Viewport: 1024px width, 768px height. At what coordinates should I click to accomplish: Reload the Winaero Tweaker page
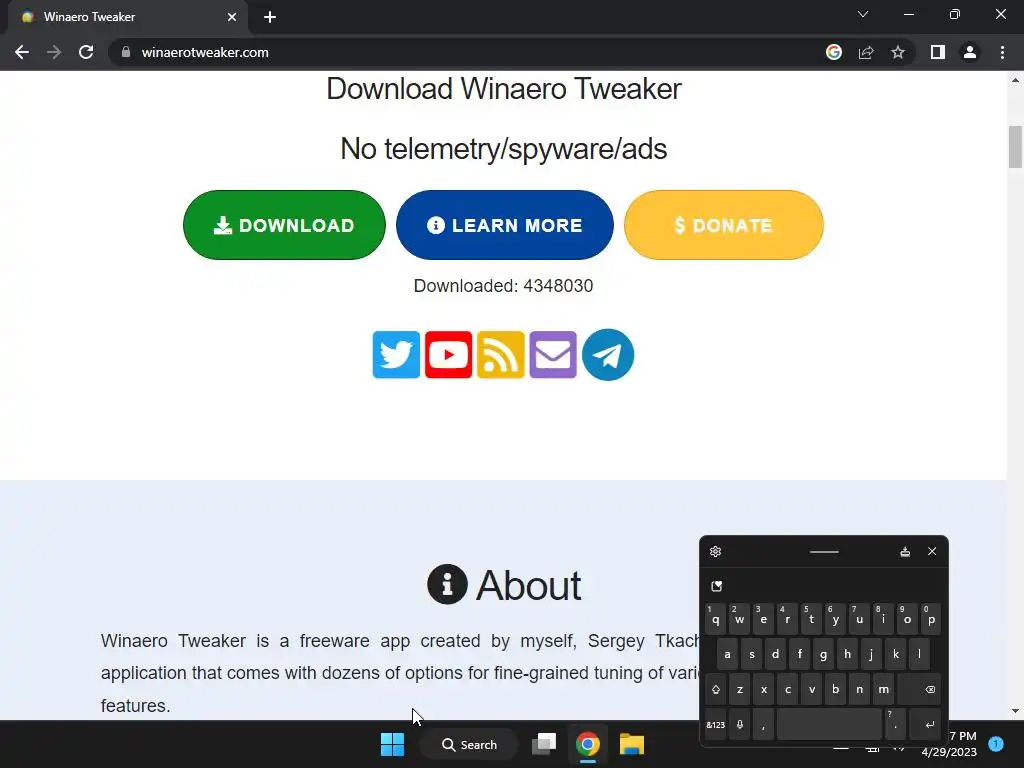86,52
